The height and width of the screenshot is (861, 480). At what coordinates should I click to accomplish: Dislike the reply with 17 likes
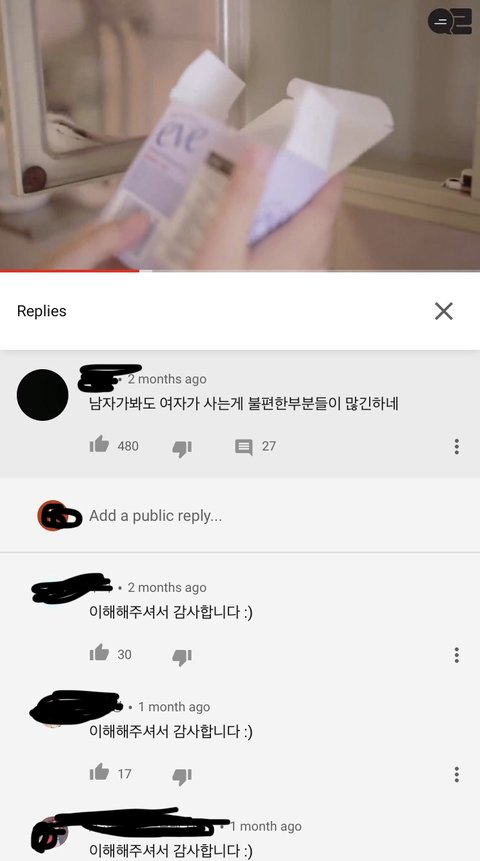pos(182,776)
